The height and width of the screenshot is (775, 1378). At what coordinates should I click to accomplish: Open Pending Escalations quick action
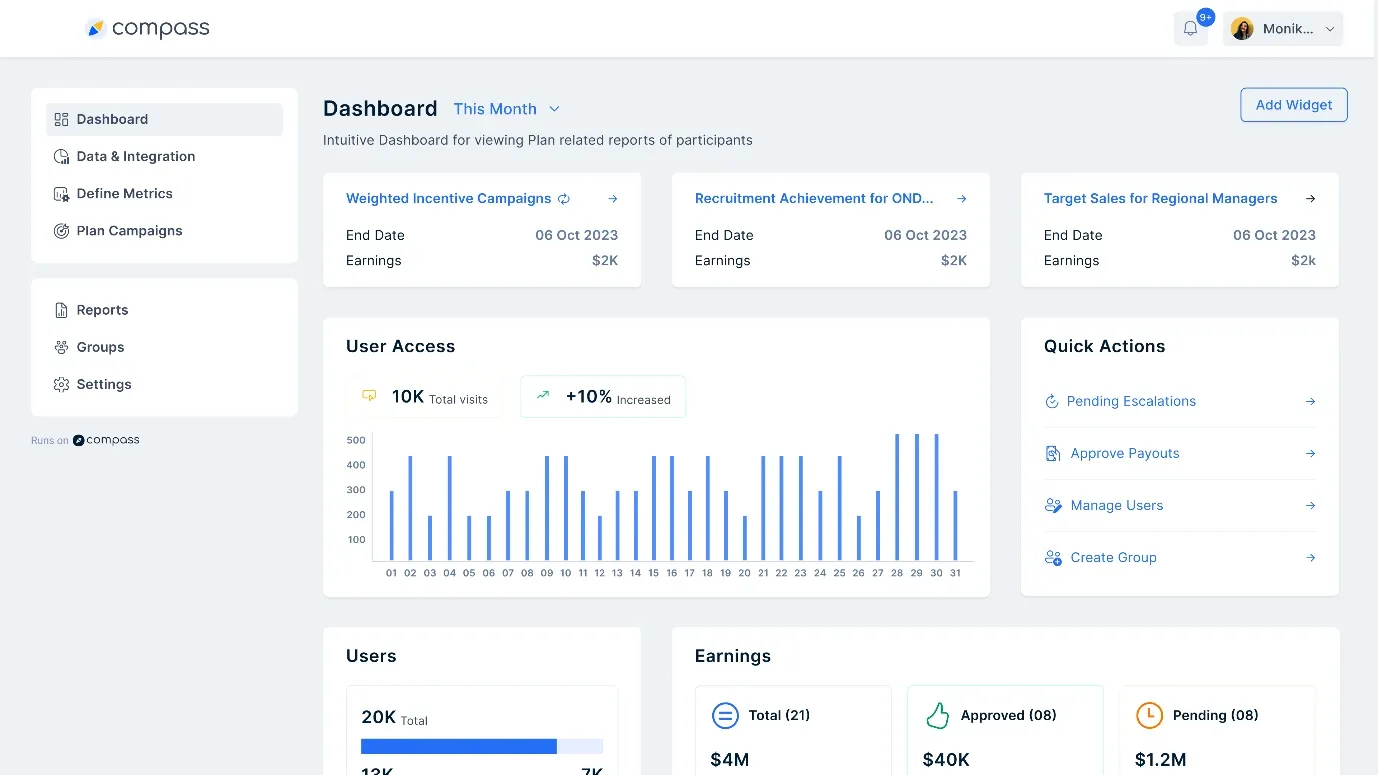pyautogui.click(x=1132, y=401)
